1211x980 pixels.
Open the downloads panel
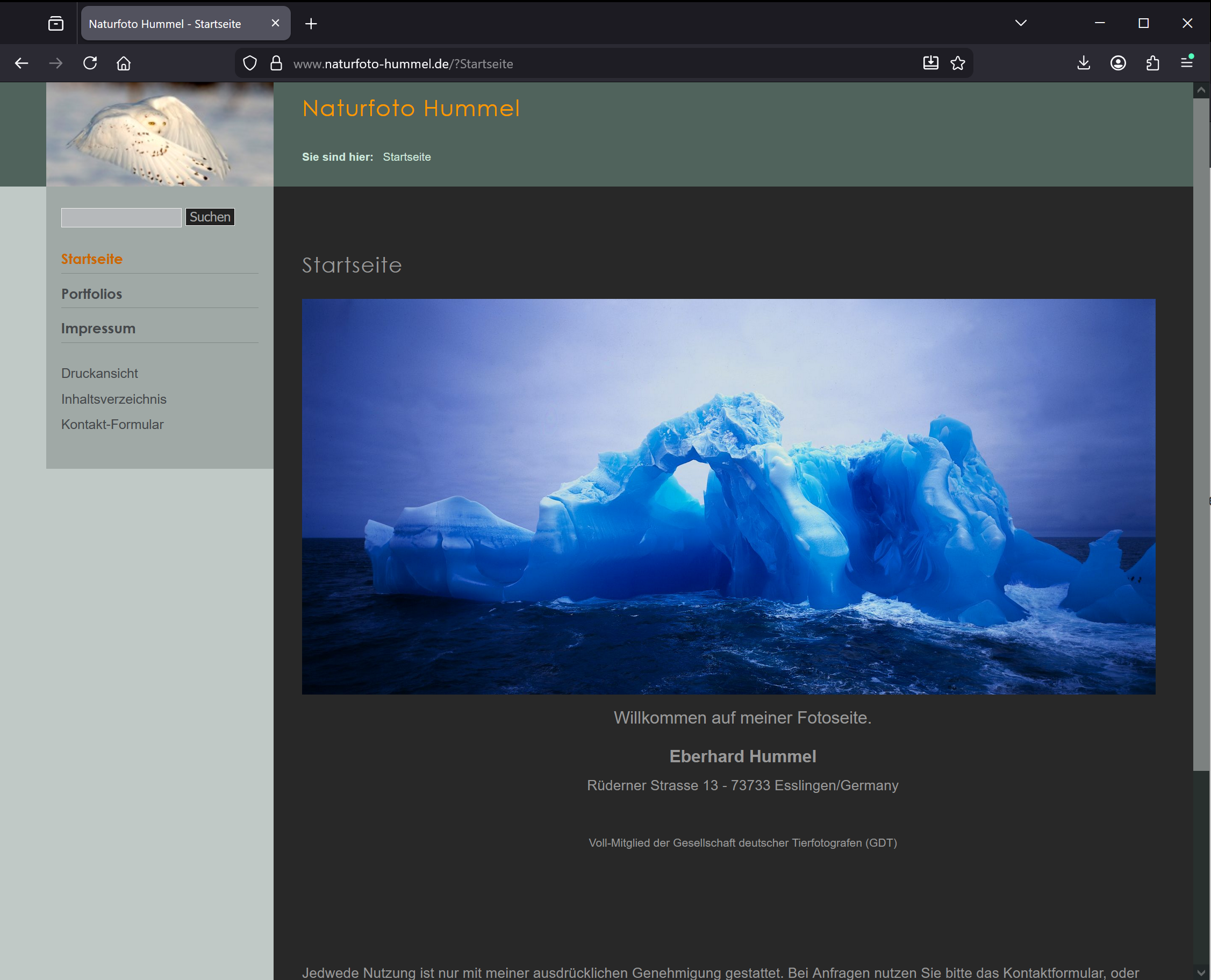point(1083,63)
